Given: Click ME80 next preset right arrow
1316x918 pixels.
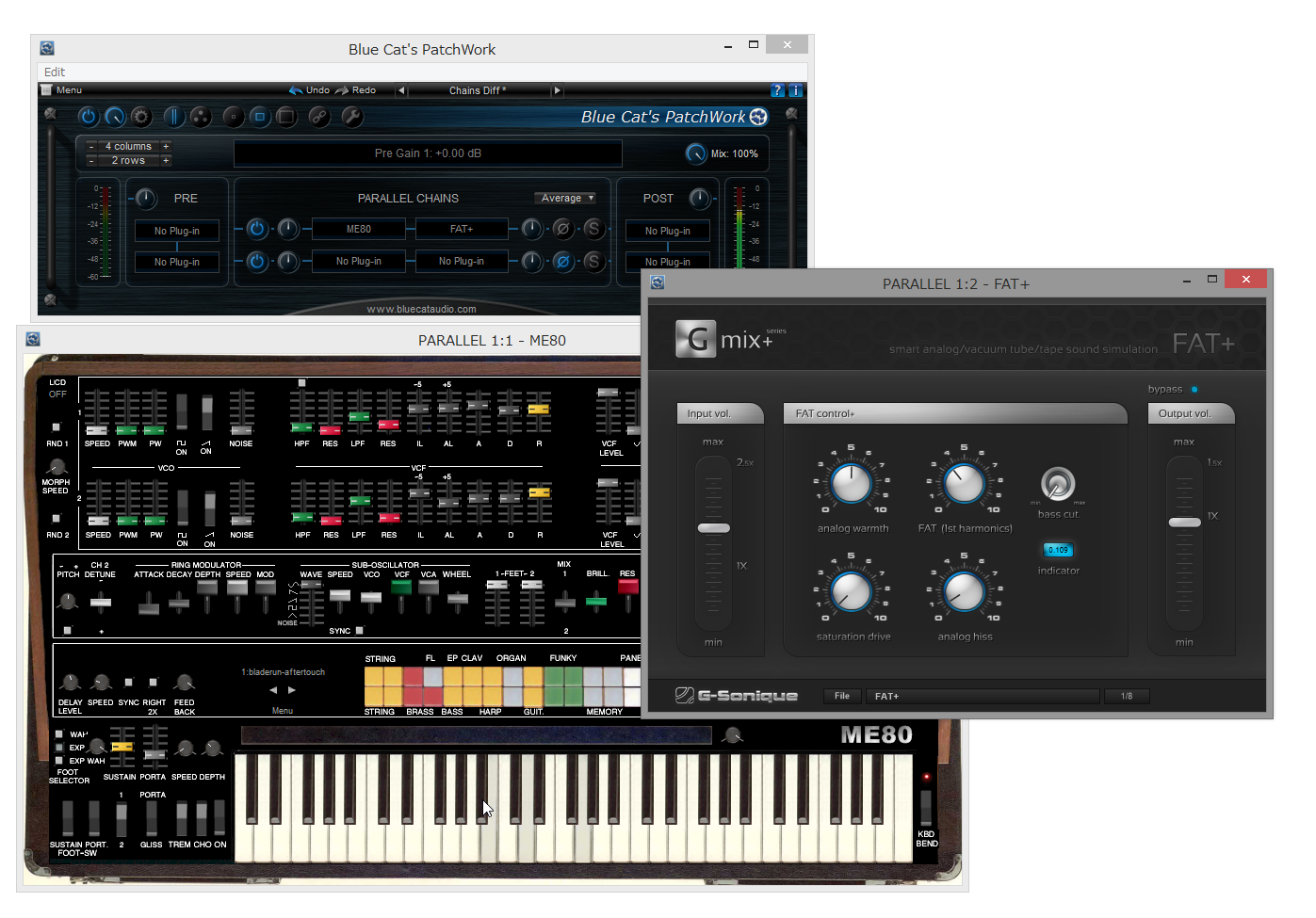Looking at the screenshot, I should [292, 690].
